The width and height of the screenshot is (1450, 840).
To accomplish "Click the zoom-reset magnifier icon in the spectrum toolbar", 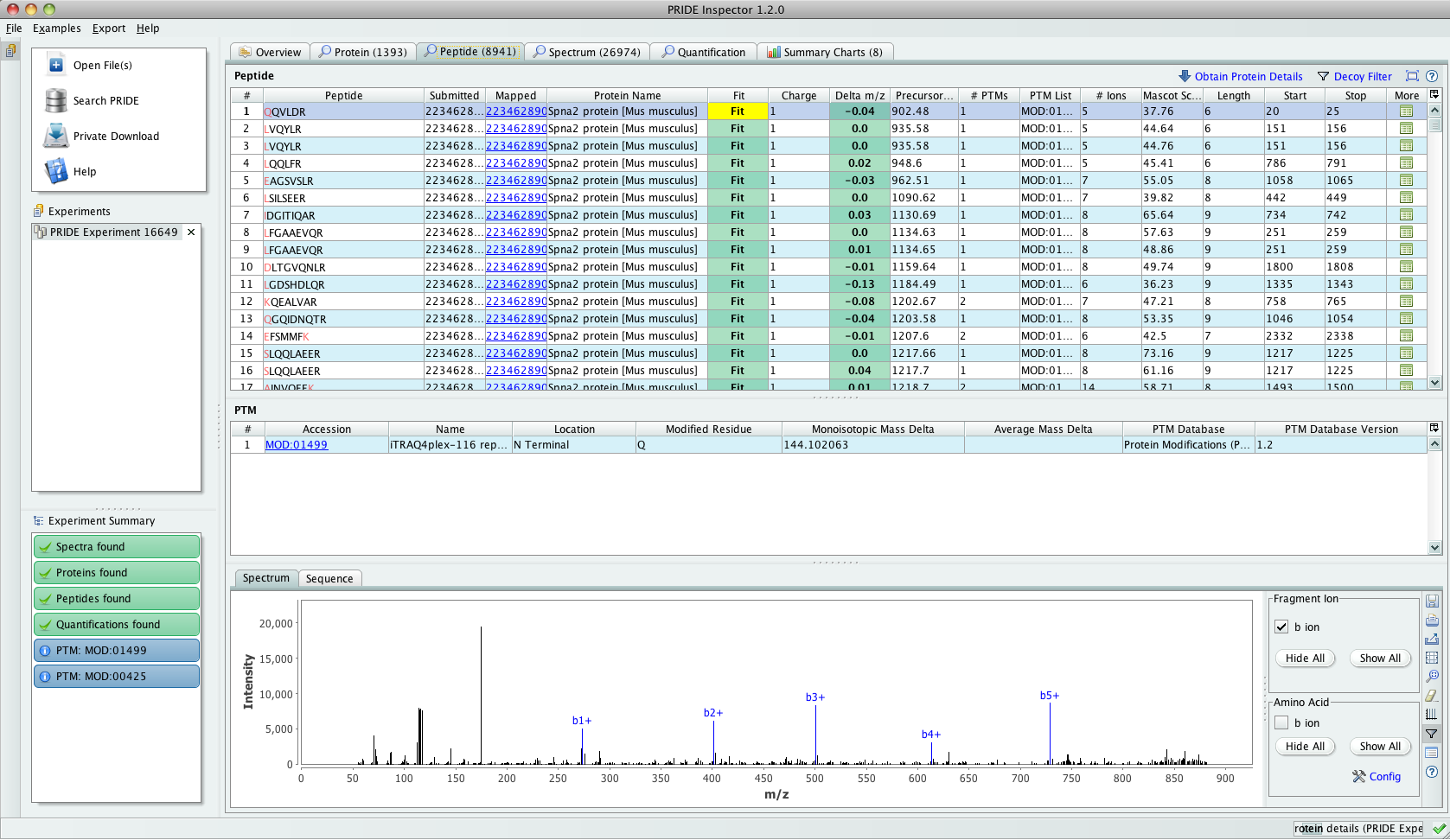I will coord(1432,677).
